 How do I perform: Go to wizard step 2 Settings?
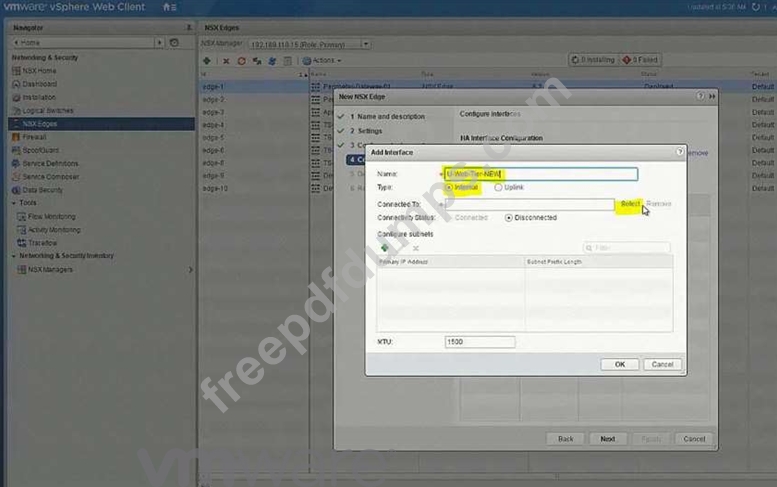366,131
